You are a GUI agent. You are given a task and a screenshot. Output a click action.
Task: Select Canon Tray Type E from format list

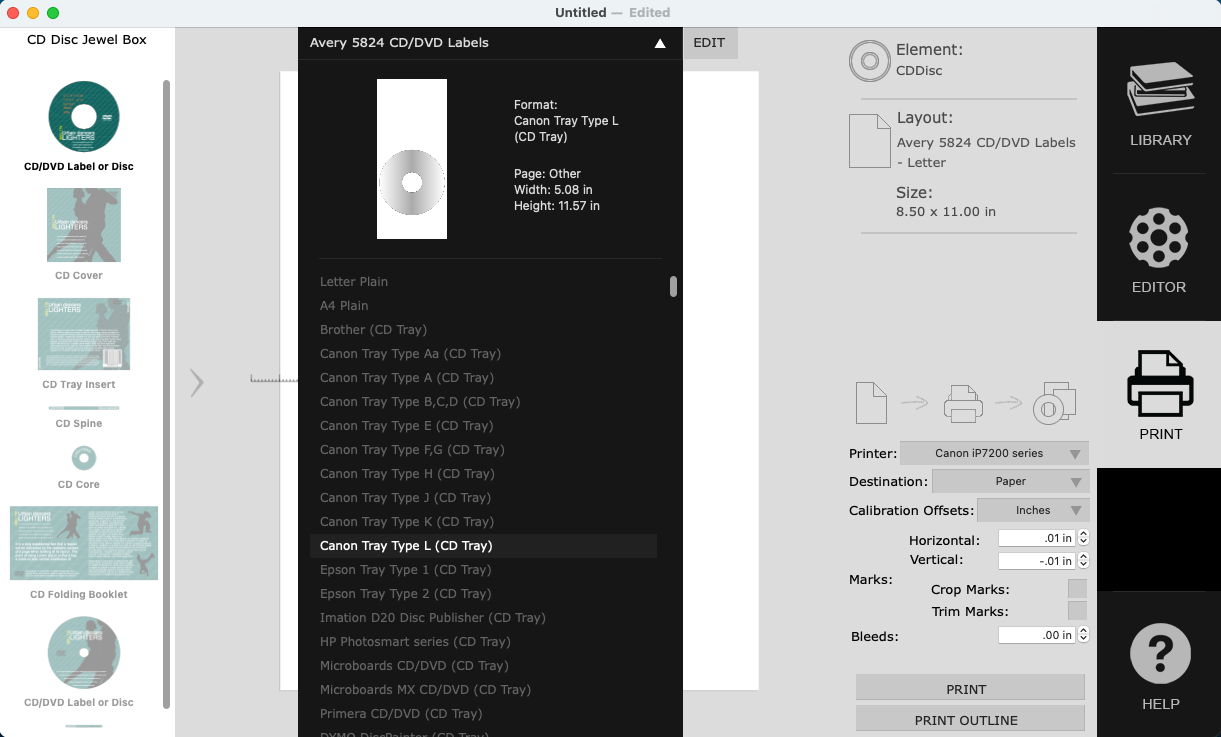406,425
